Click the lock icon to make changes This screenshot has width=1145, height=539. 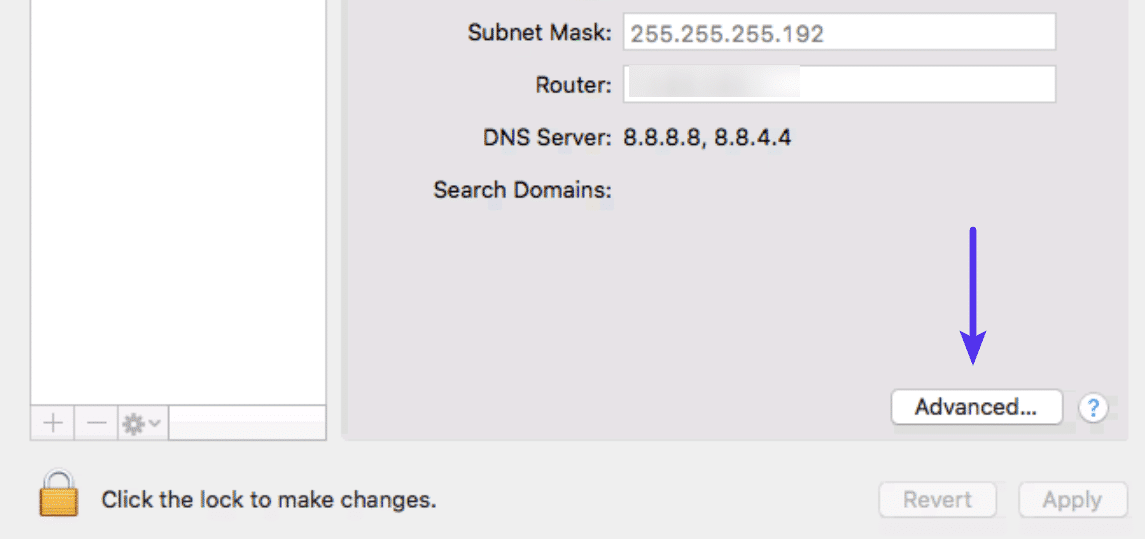(x=58, y=494)
